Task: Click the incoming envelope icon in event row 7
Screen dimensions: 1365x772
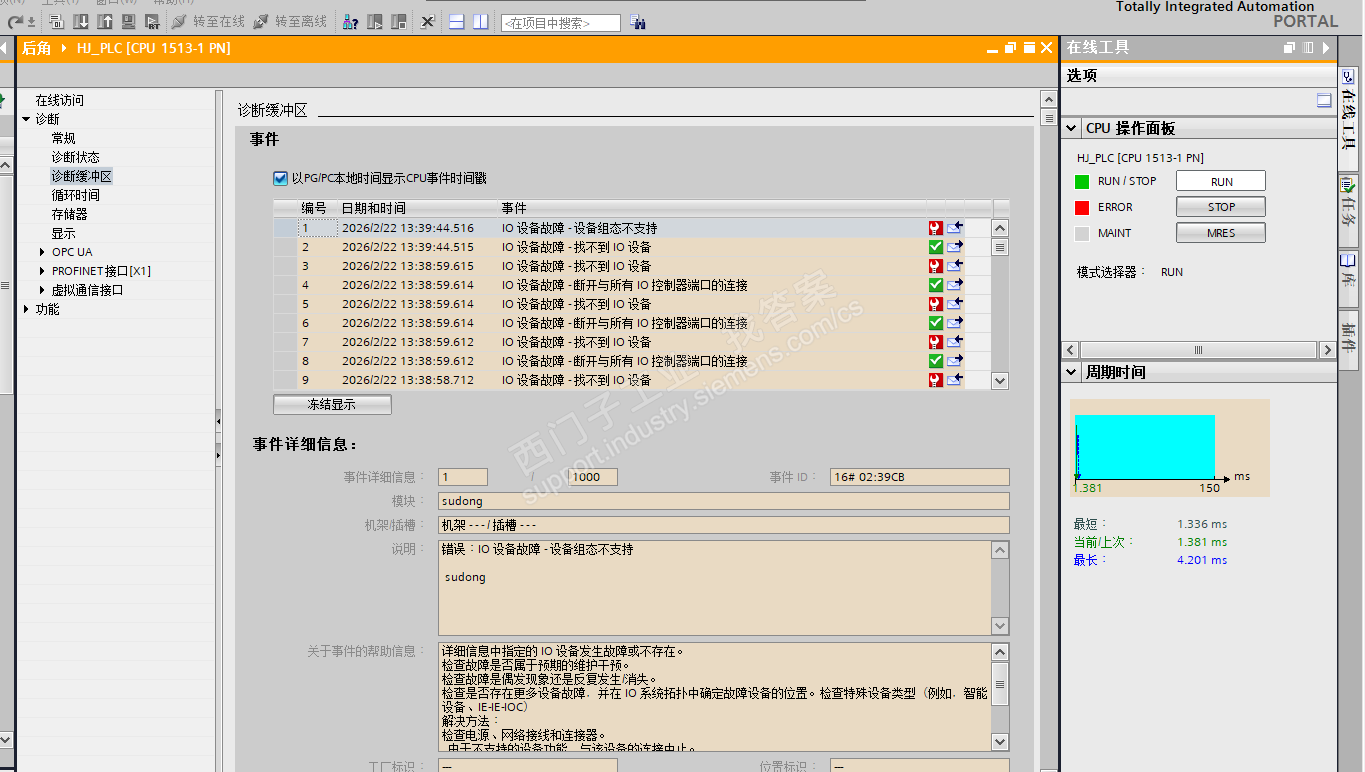Action: click(955, 342)
